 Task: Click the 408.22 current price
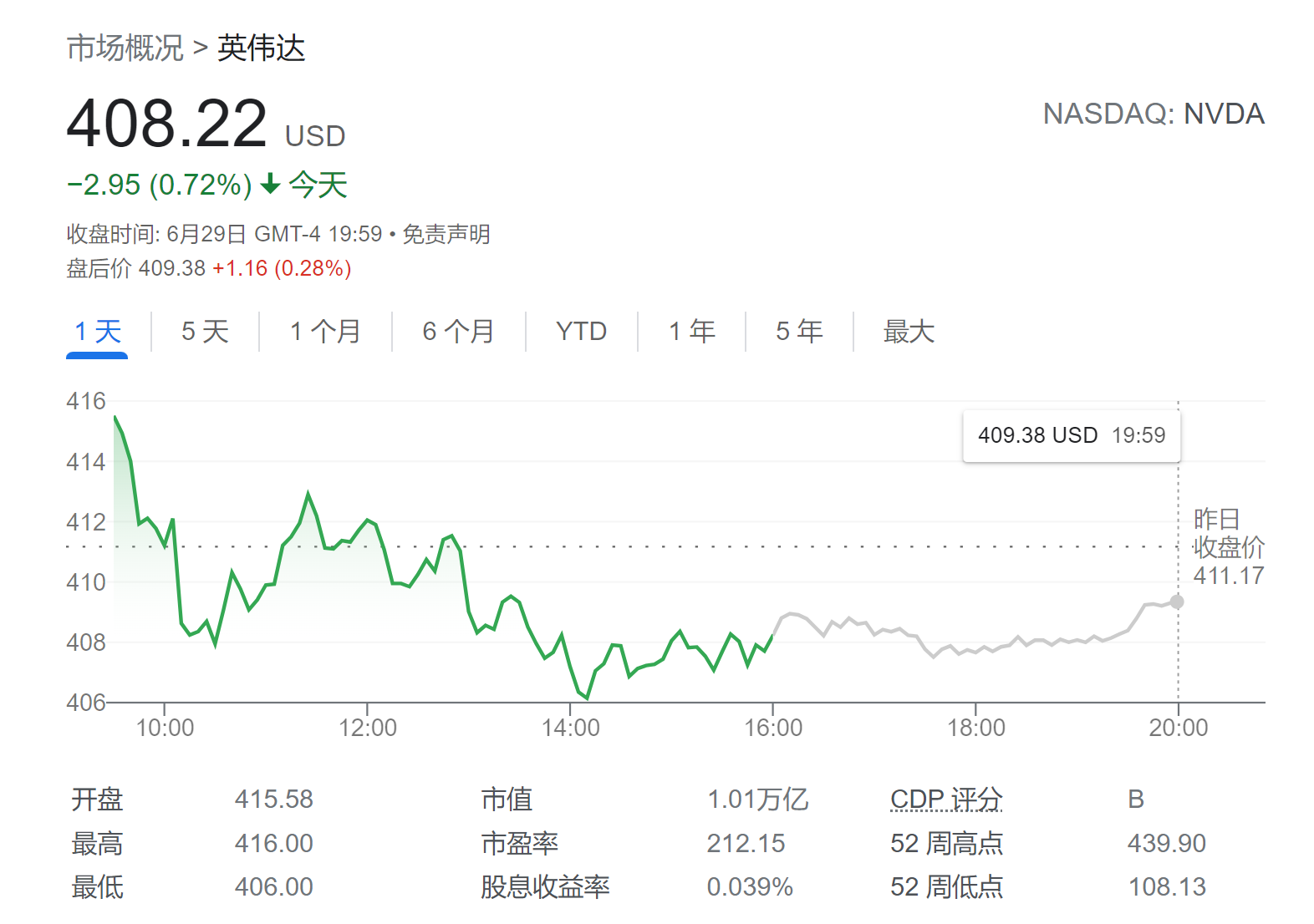[166, 124]
